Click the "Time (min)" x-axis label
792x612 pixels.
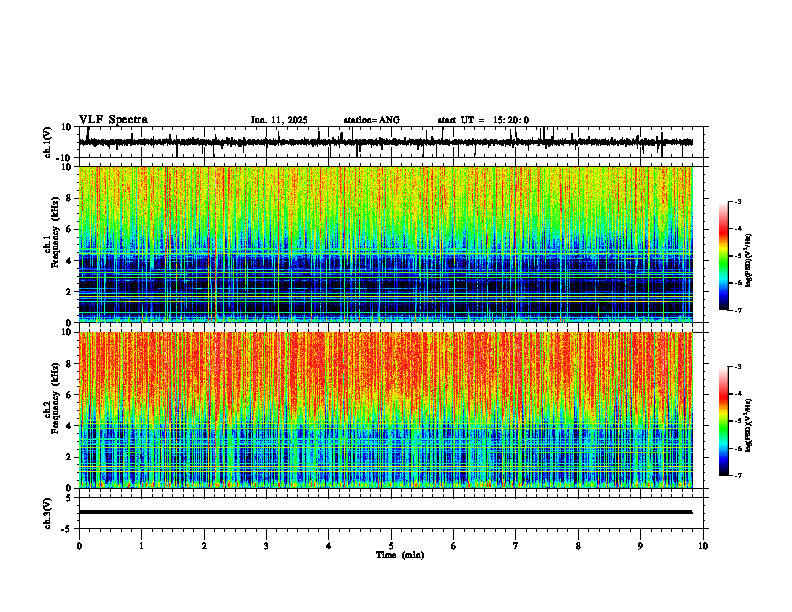(400, 555)
